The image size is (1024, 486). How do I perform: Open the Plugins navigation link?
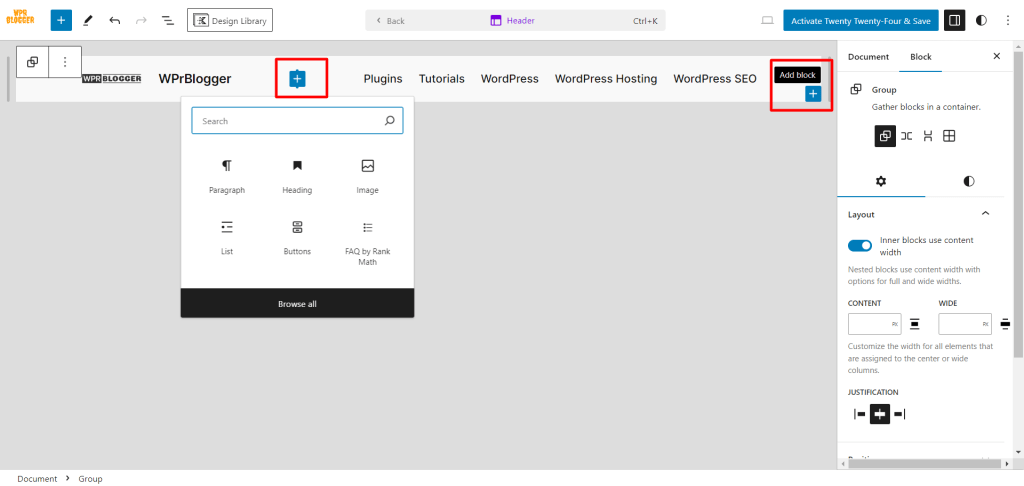click(383, 79)
